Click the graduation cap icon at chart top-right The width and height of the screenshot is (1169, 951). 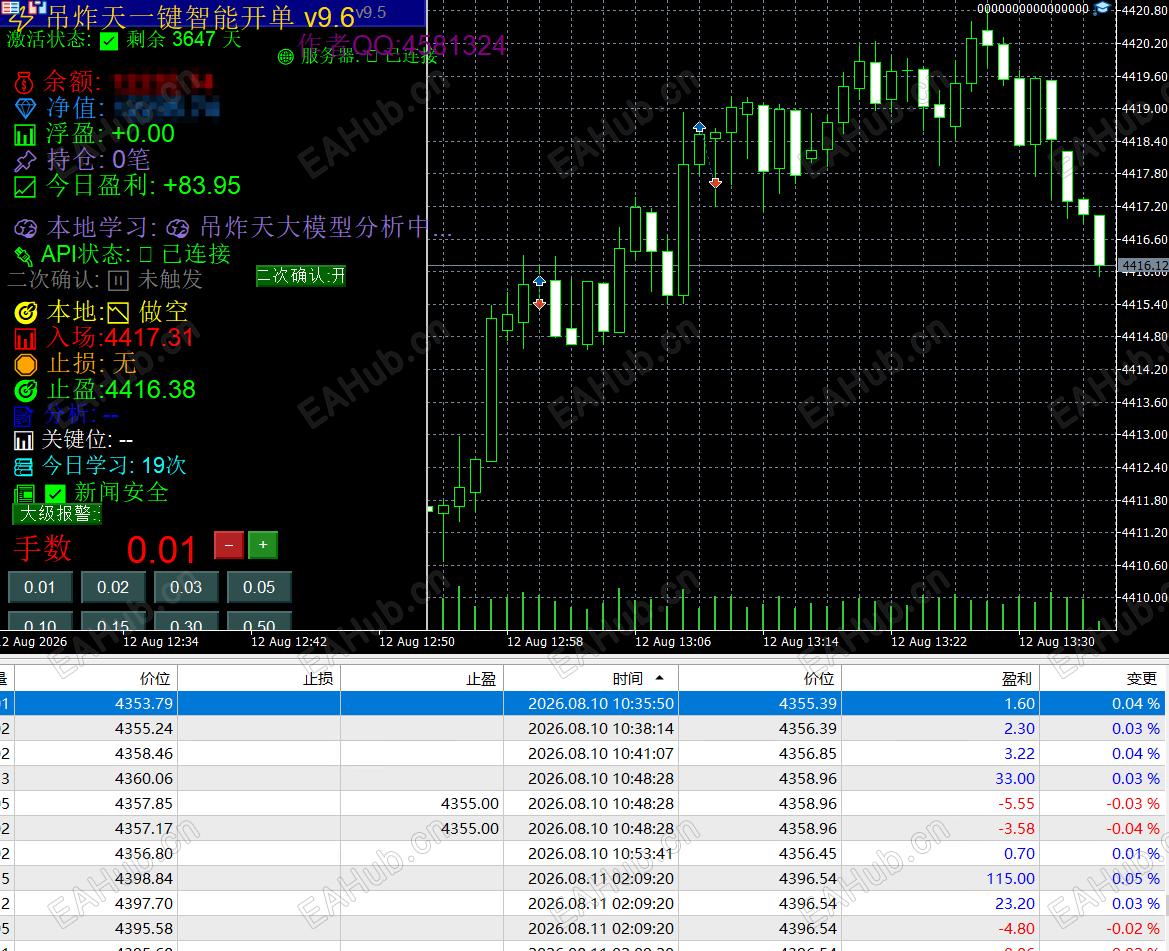[1103, 8]
